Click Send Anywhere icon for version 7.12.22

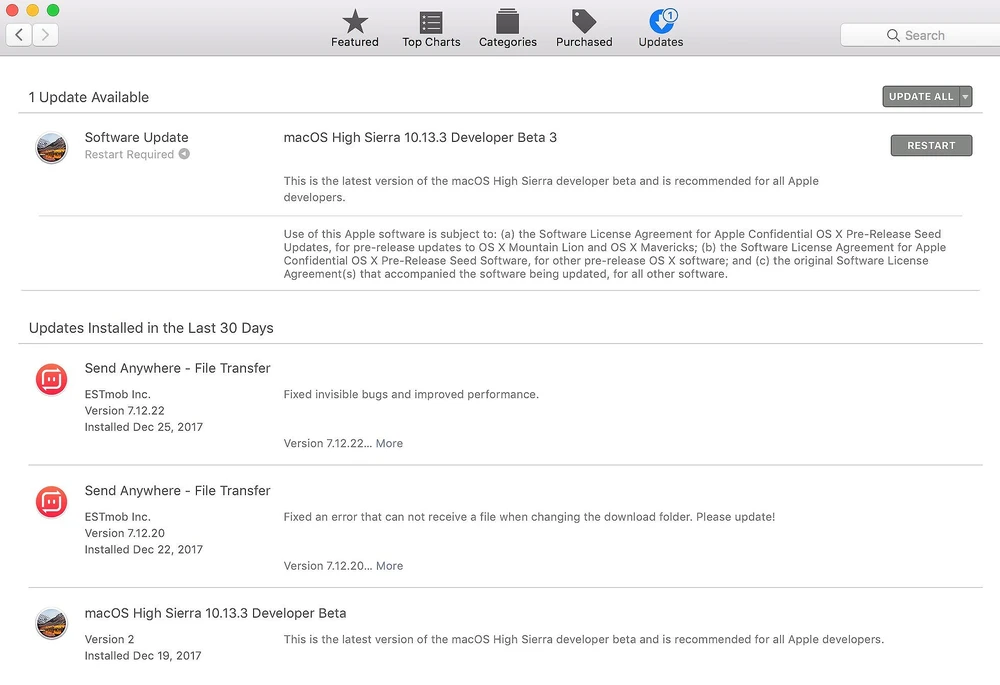pos(52,379)
